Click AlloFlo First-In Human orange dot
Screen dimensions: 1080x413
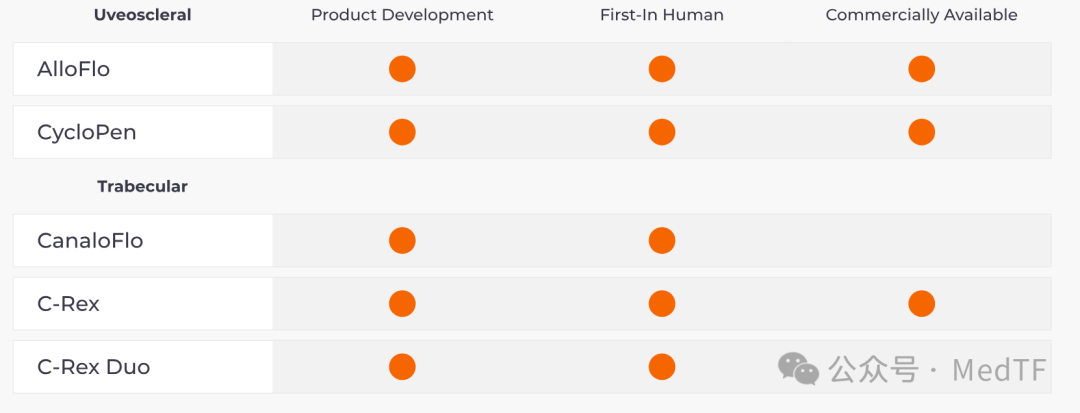662,69
